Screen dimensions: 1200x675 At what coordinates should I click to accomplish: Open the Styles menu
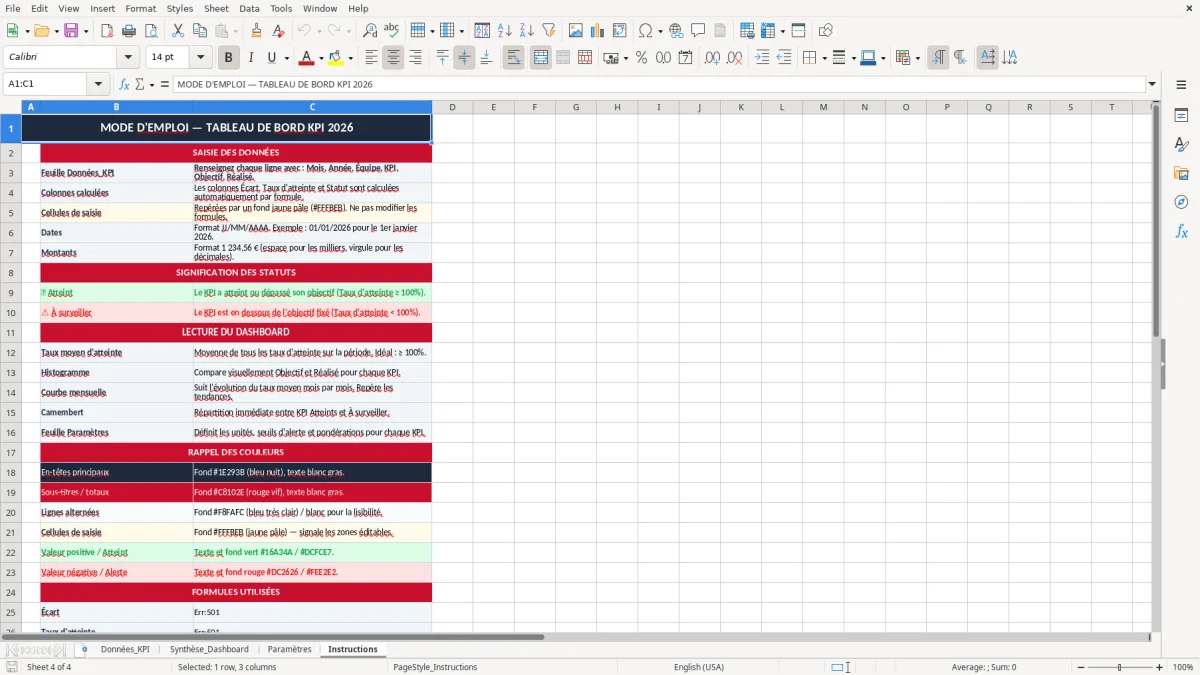pos(180,8)
